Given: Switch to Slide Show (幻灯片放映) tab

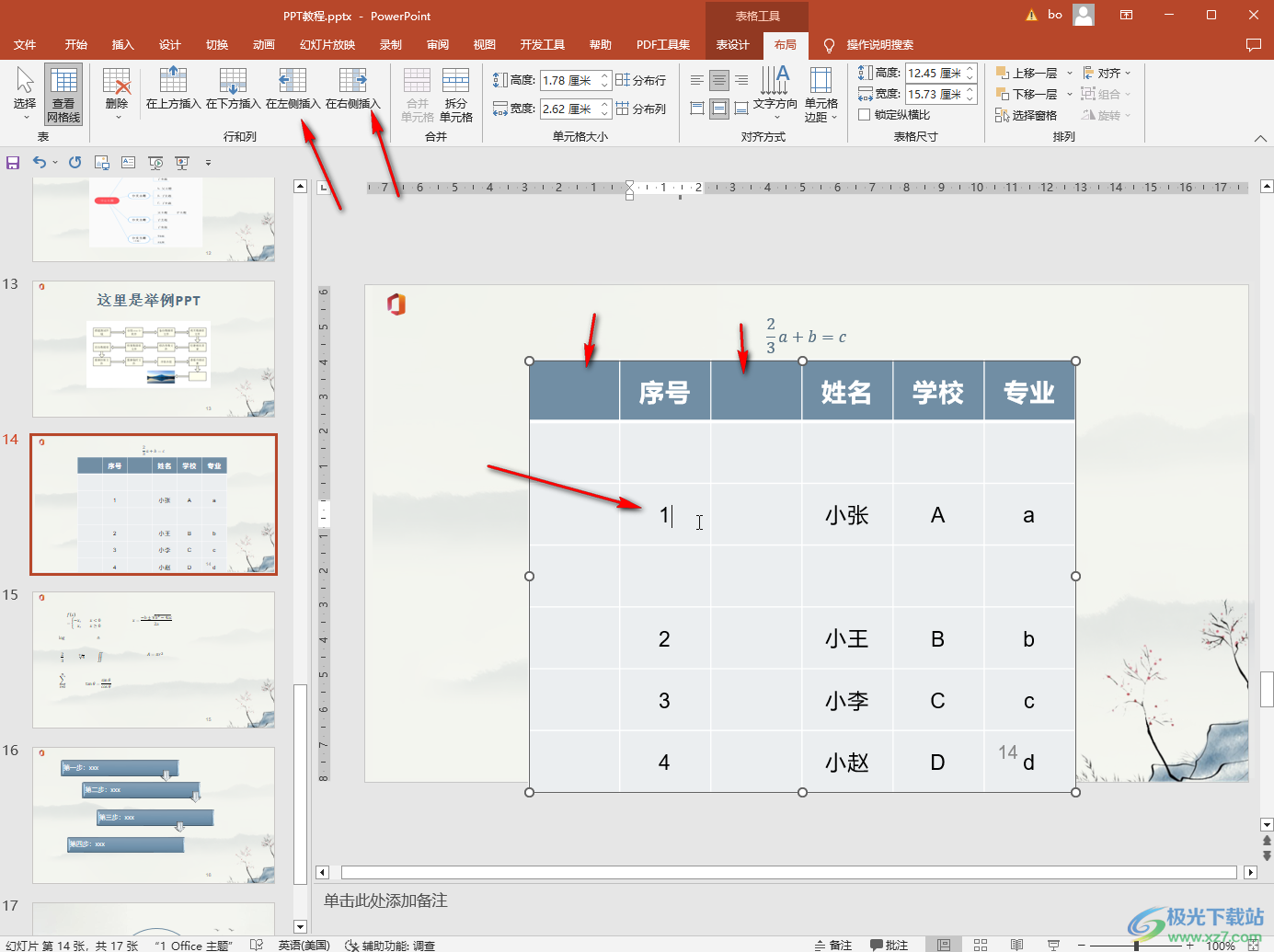Looking at the screenshot, I should point(327,45).
